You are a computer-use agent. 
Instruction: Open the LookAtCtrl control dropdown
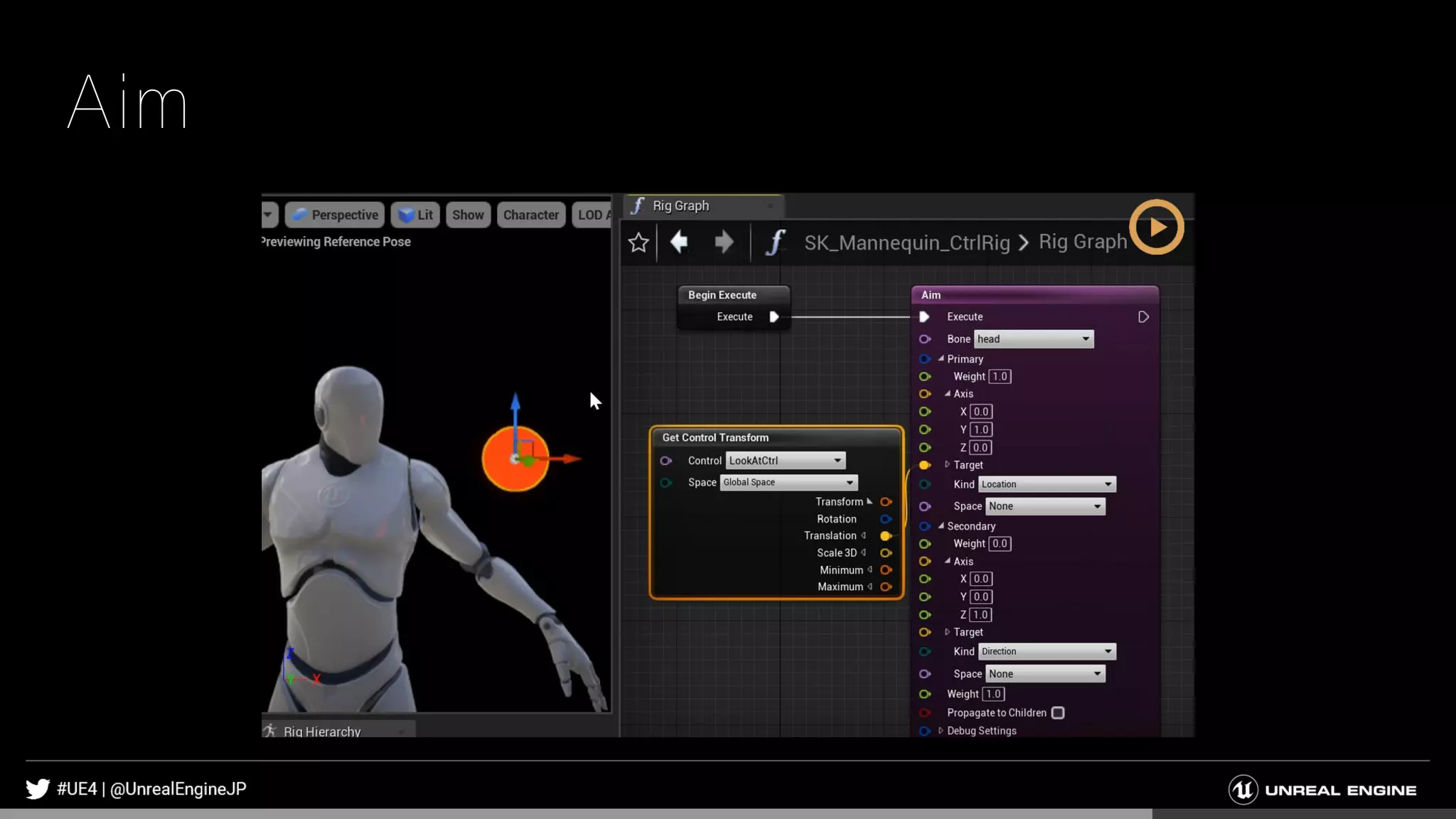(785, 461)
